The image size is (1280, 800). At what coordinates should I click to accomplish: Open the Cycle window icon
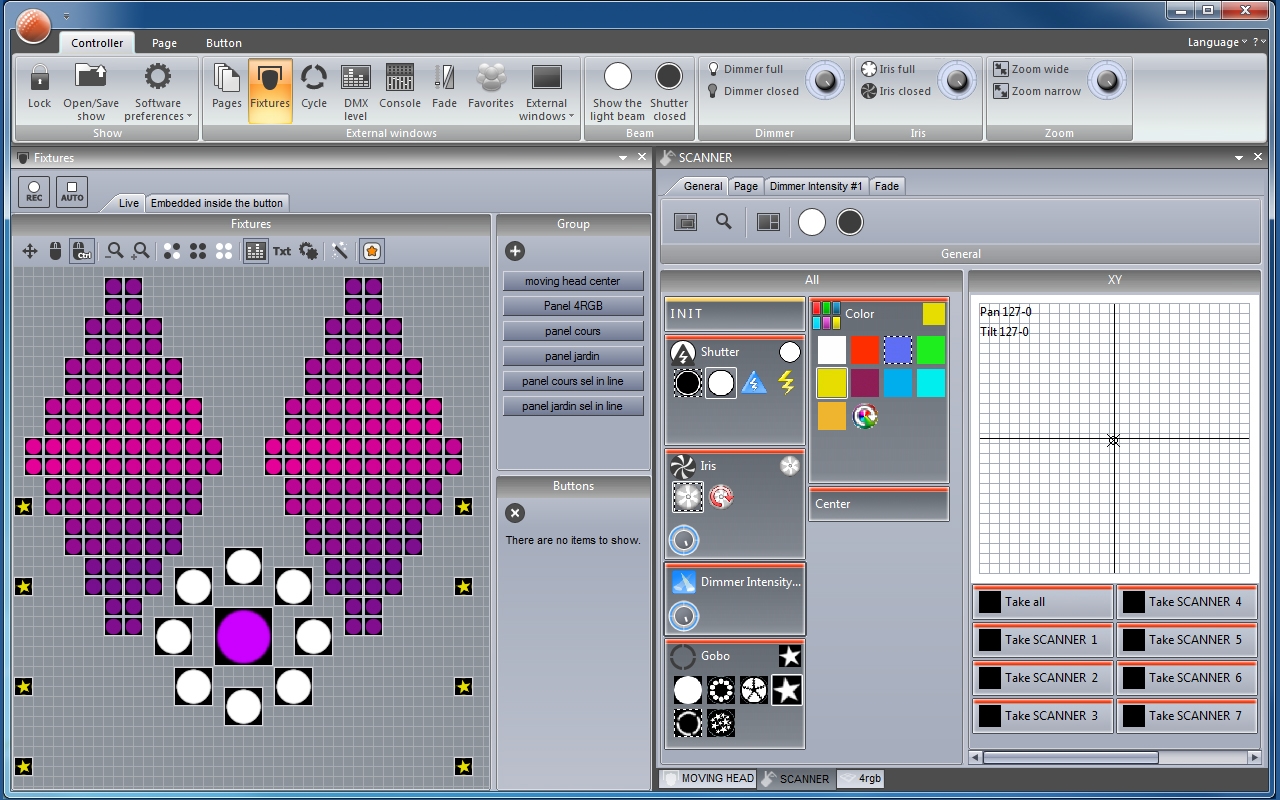pyautogui.click(x=314, y=87)
